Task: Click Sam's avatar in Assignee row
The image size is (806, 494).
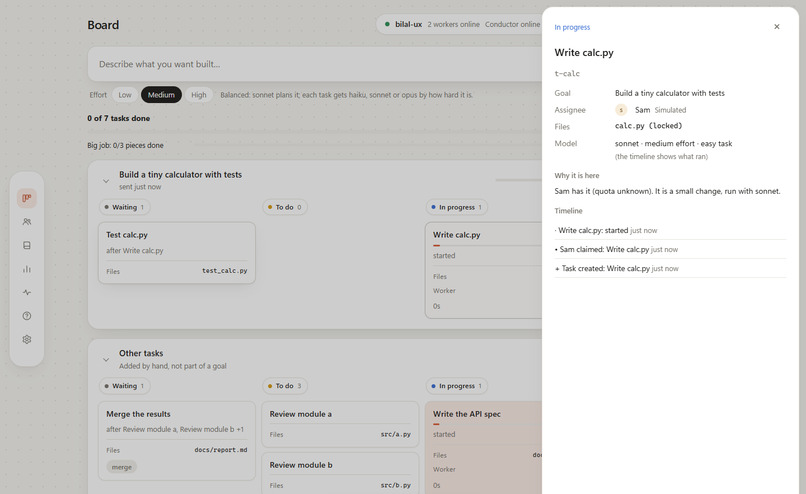Action: coord(621,110)
